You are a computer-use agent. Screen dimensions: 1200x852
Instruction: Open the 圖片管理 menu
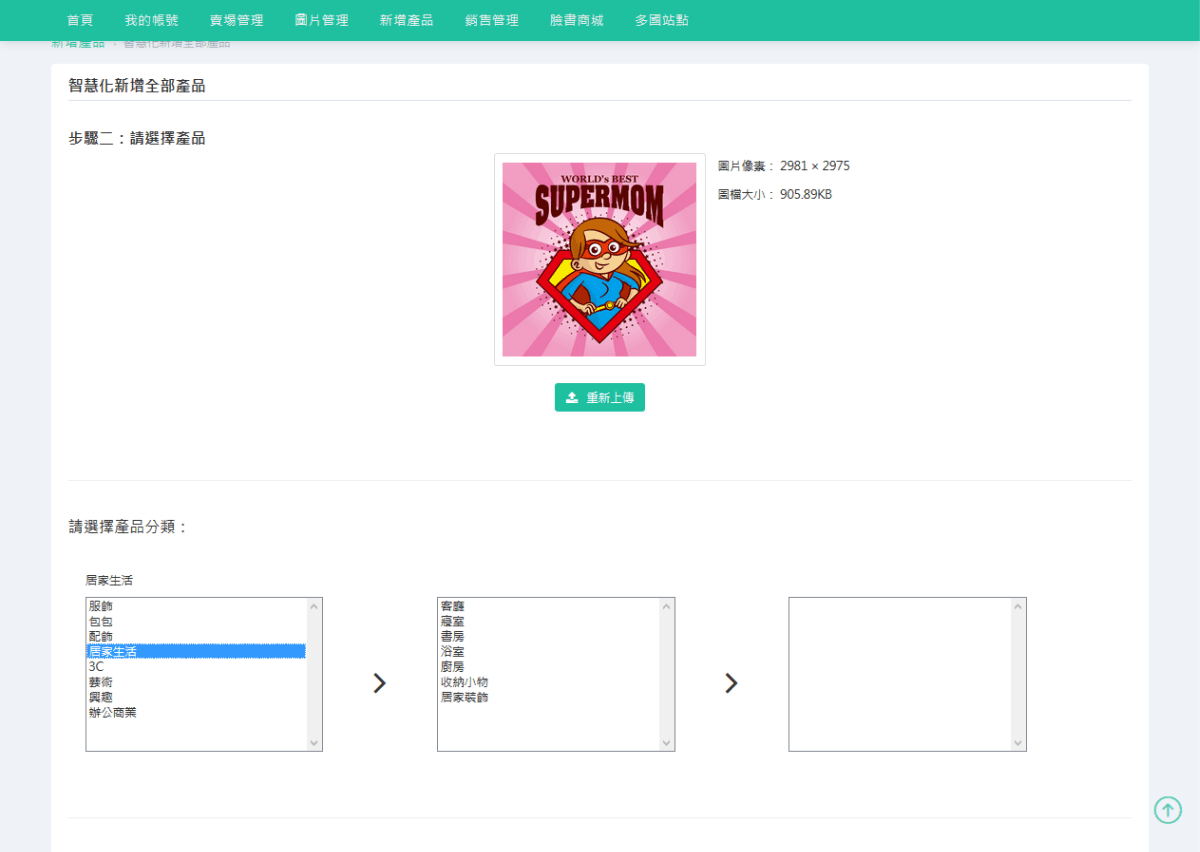point(321,20)
